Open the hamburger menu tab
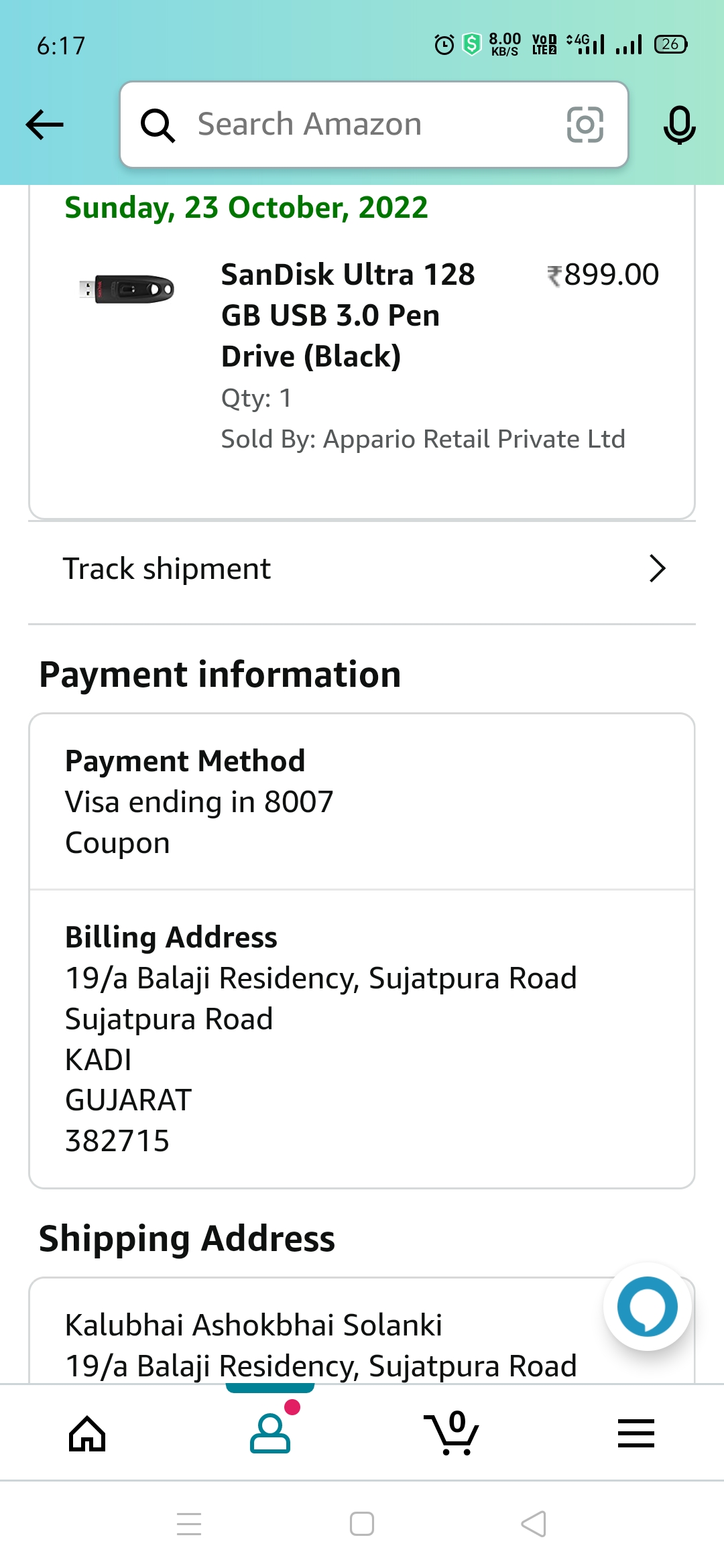Screen dimensions: 724x1568 click(636, 1433)
